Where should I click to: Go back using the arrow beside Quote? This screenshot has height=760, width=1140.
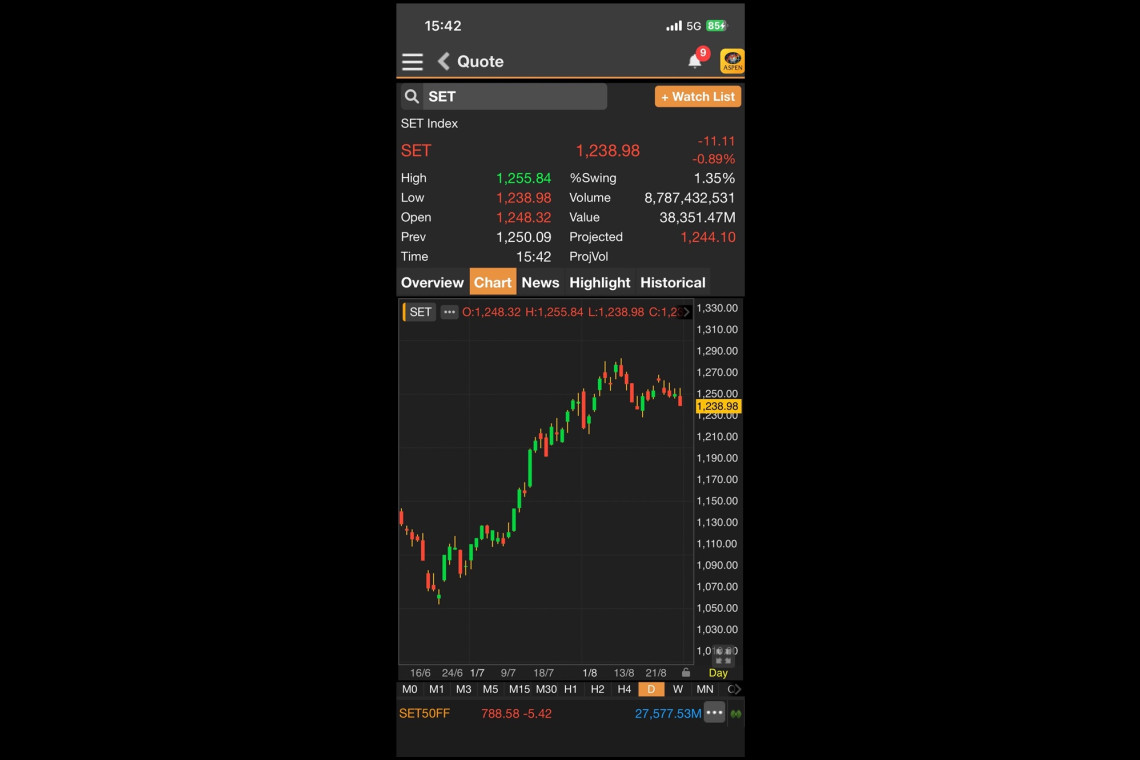pos(443,62)
